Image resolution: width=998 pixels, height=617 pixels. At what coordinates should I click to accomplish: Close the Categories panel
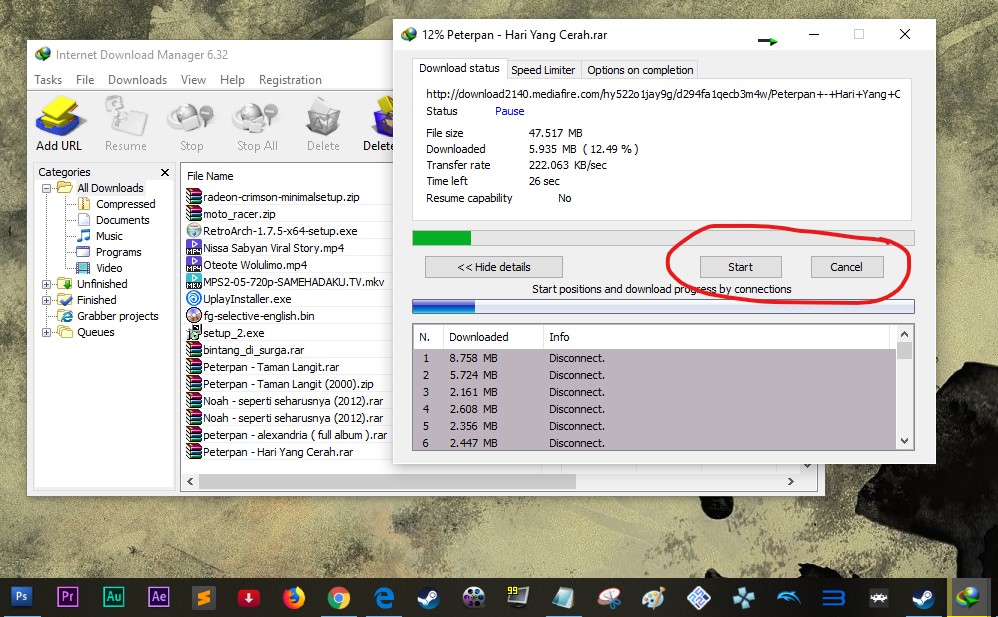click(x=165, y=172)
